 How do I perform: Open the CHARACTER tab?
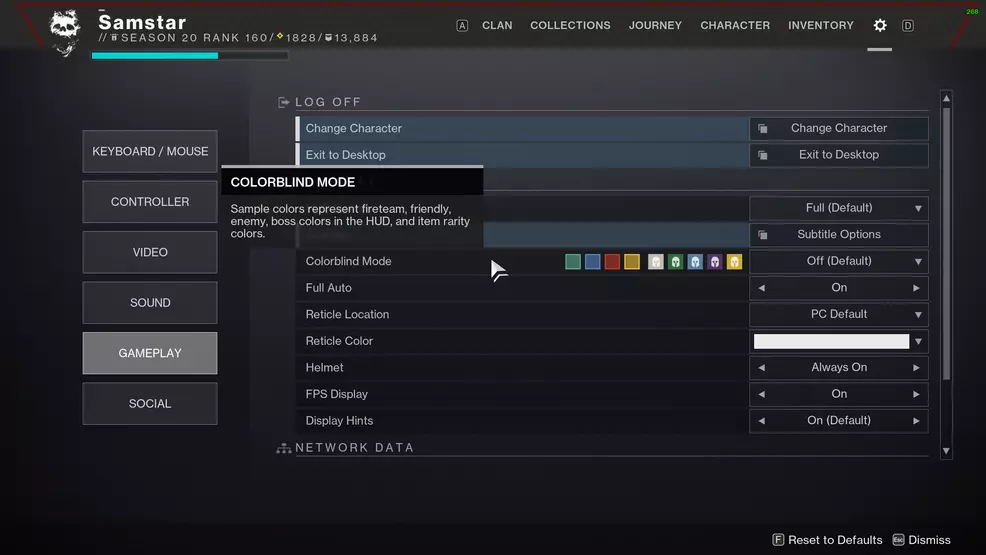tap(735, 25)
